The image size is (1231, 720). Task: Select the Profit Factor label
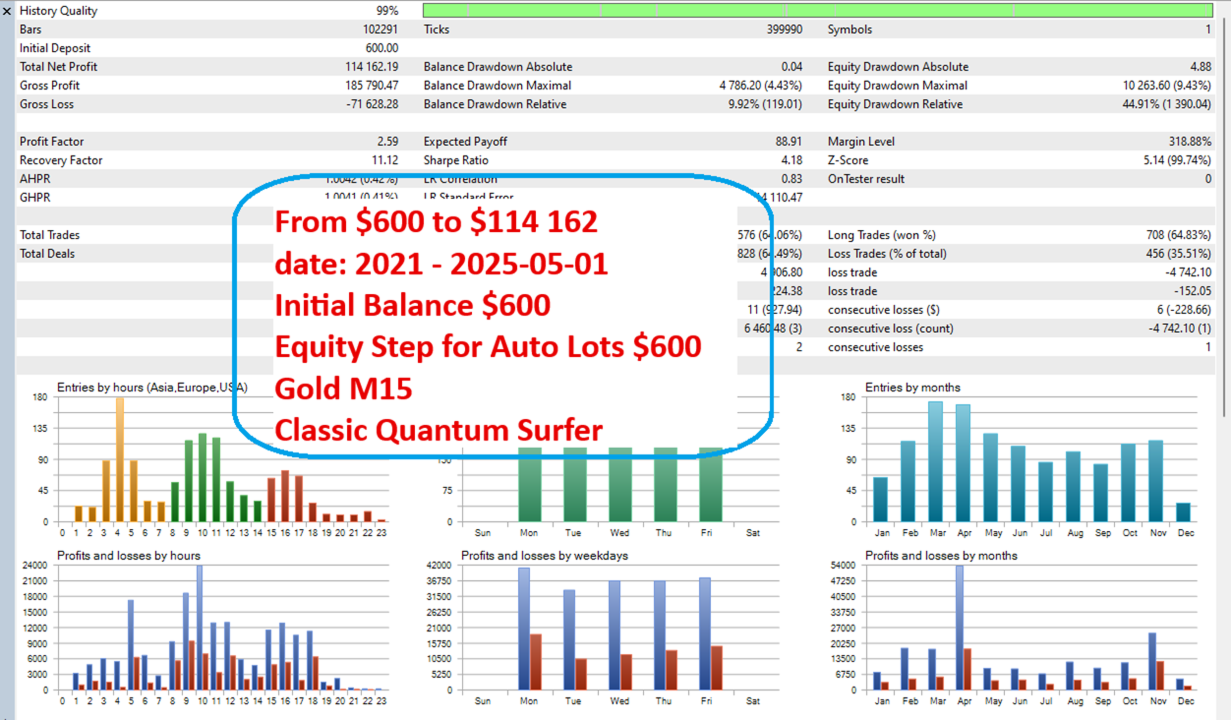(51, 142)
